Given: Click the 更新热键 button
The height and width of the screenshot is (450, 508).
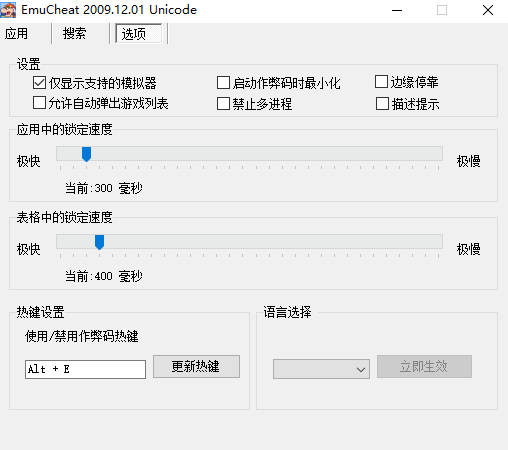Looking at the screenshot, I should tap(196, 366).
